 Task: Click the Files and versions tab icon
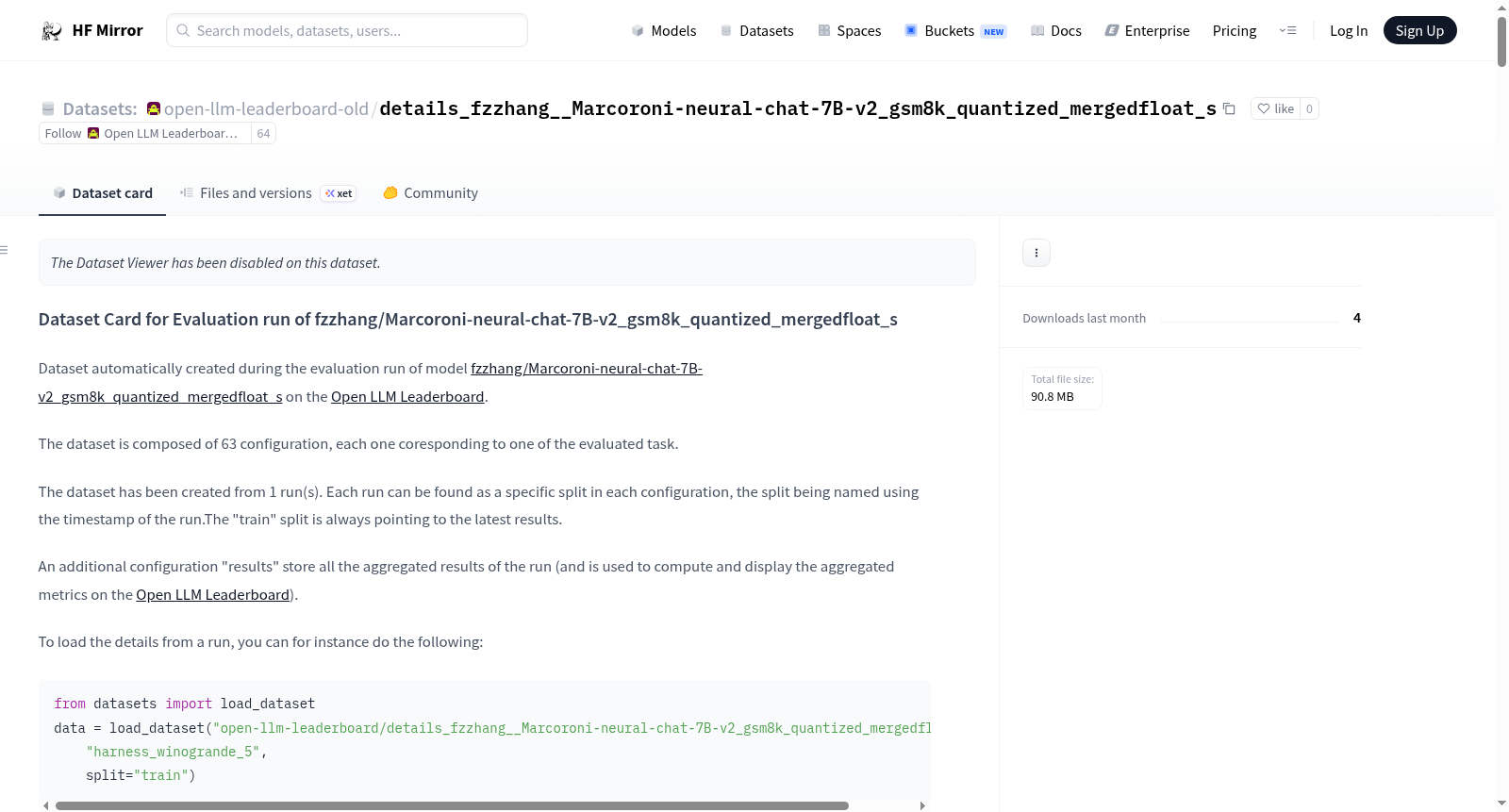pyautogui.click(x=187, y=192)
